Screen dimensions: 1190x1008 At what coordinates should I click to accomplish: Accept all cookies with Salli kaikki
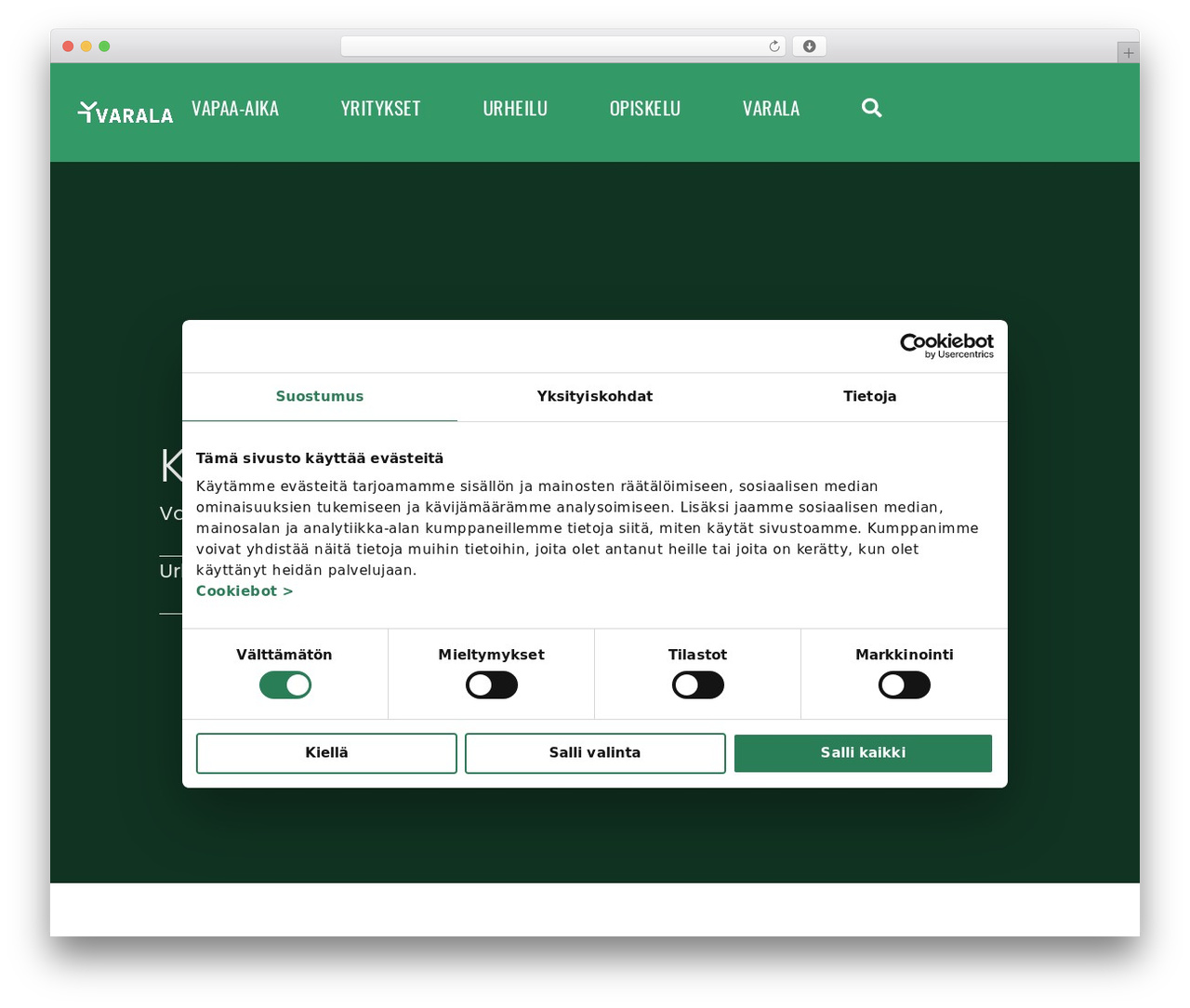pyautogui.click(x=863, y=753)
